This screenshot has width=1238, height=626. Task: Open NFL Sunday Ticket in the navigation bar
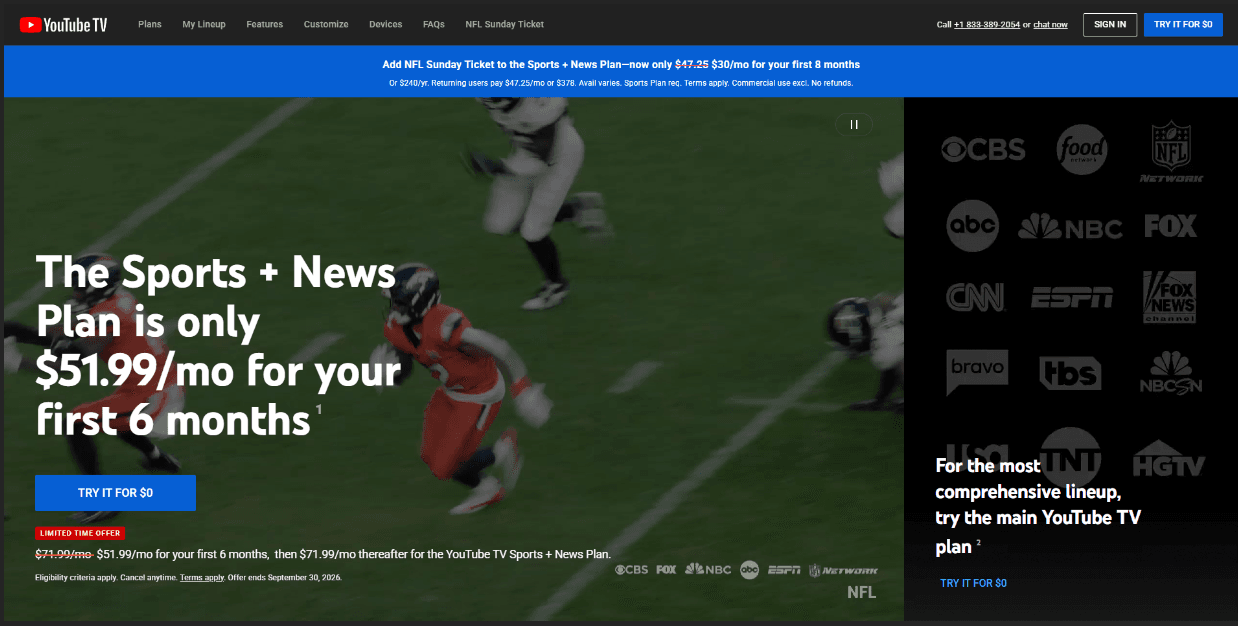click(x=505, y=24)
